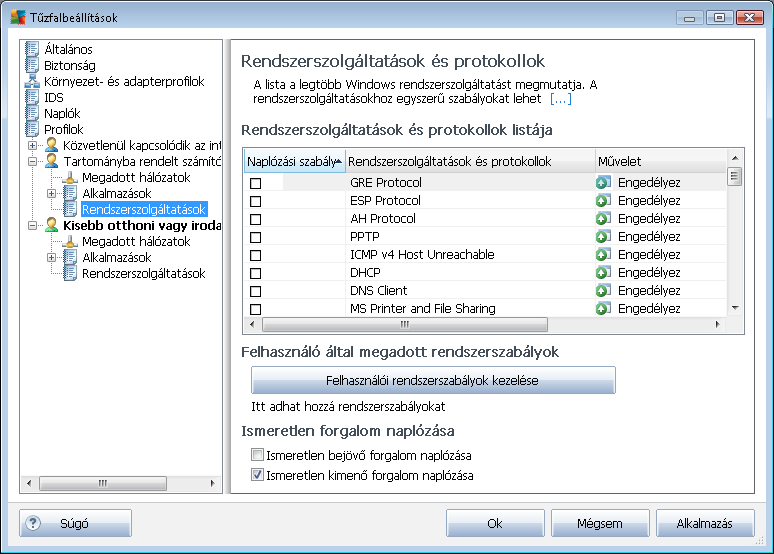Sort by Művelet column header
This screenshot has width=774, height=554.
pos(660,161)
